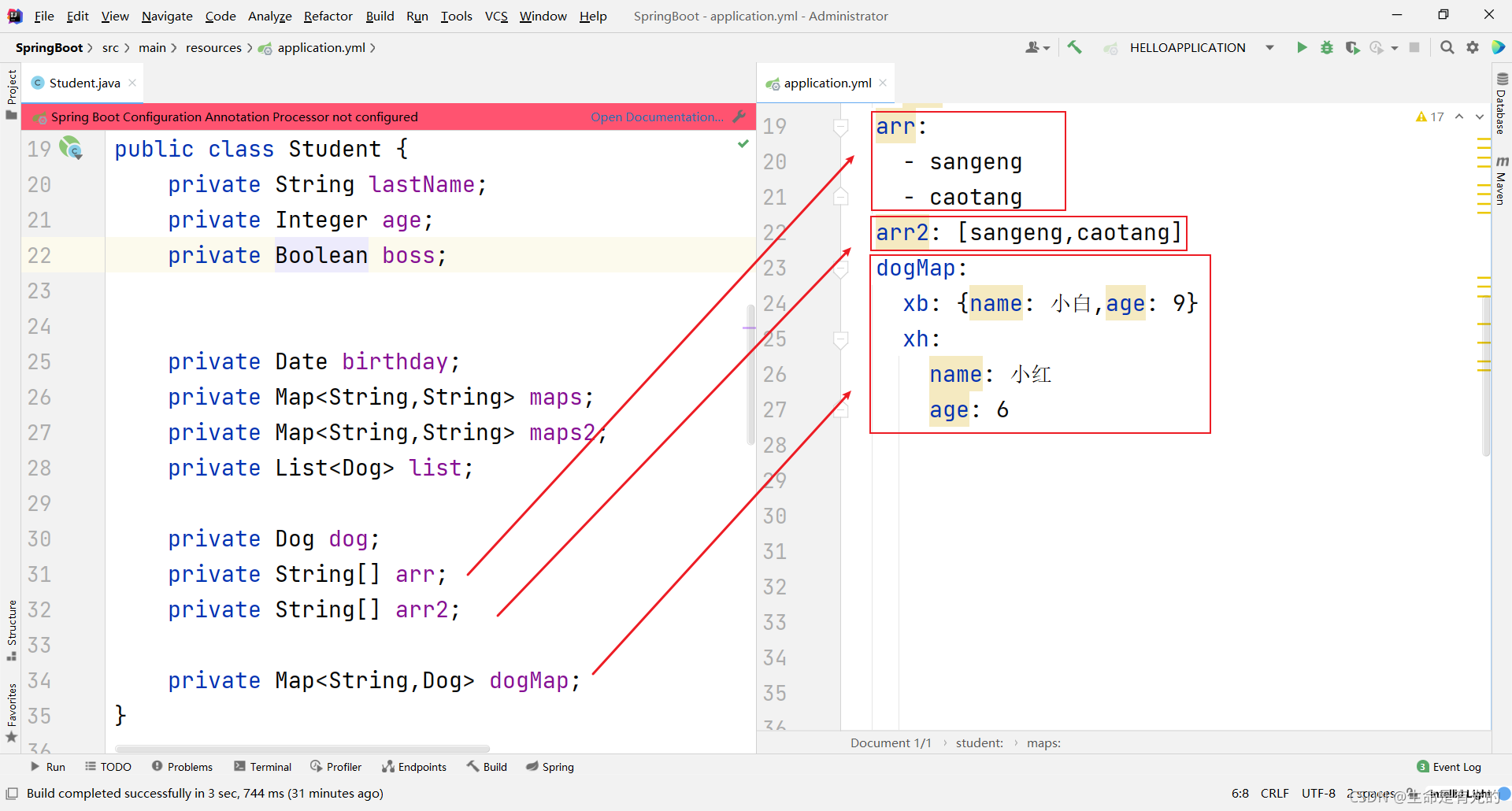
Task: Click the Student.java vertical scrollbar
Action: (x=750, y=376)
